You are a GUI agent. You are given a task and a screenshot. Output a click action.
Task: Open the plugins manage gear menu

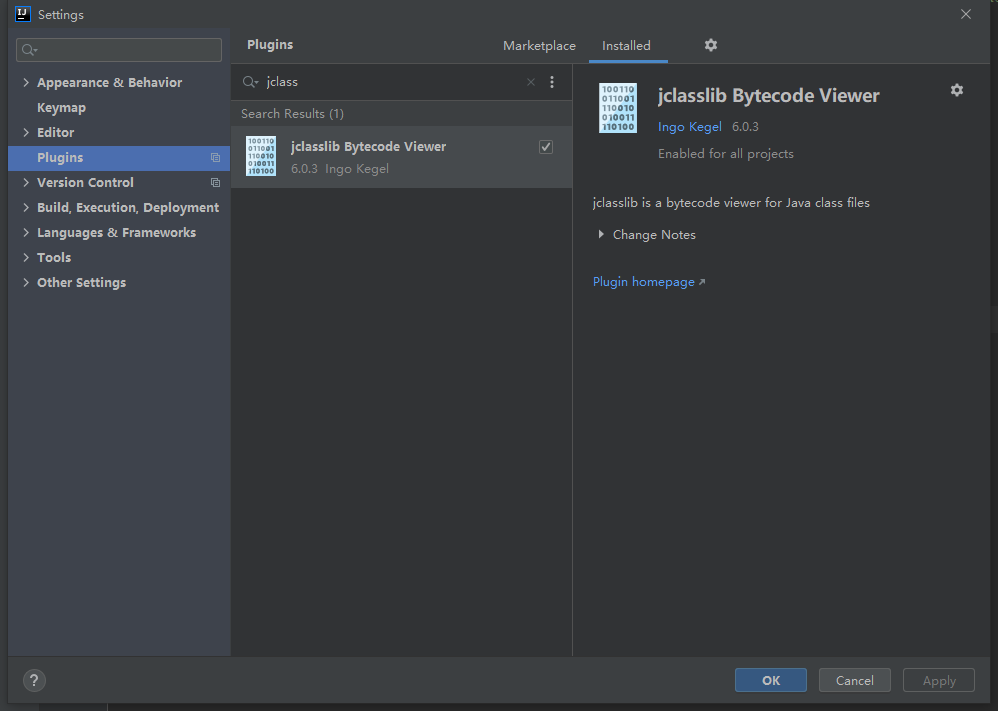(x=711, y=45)
